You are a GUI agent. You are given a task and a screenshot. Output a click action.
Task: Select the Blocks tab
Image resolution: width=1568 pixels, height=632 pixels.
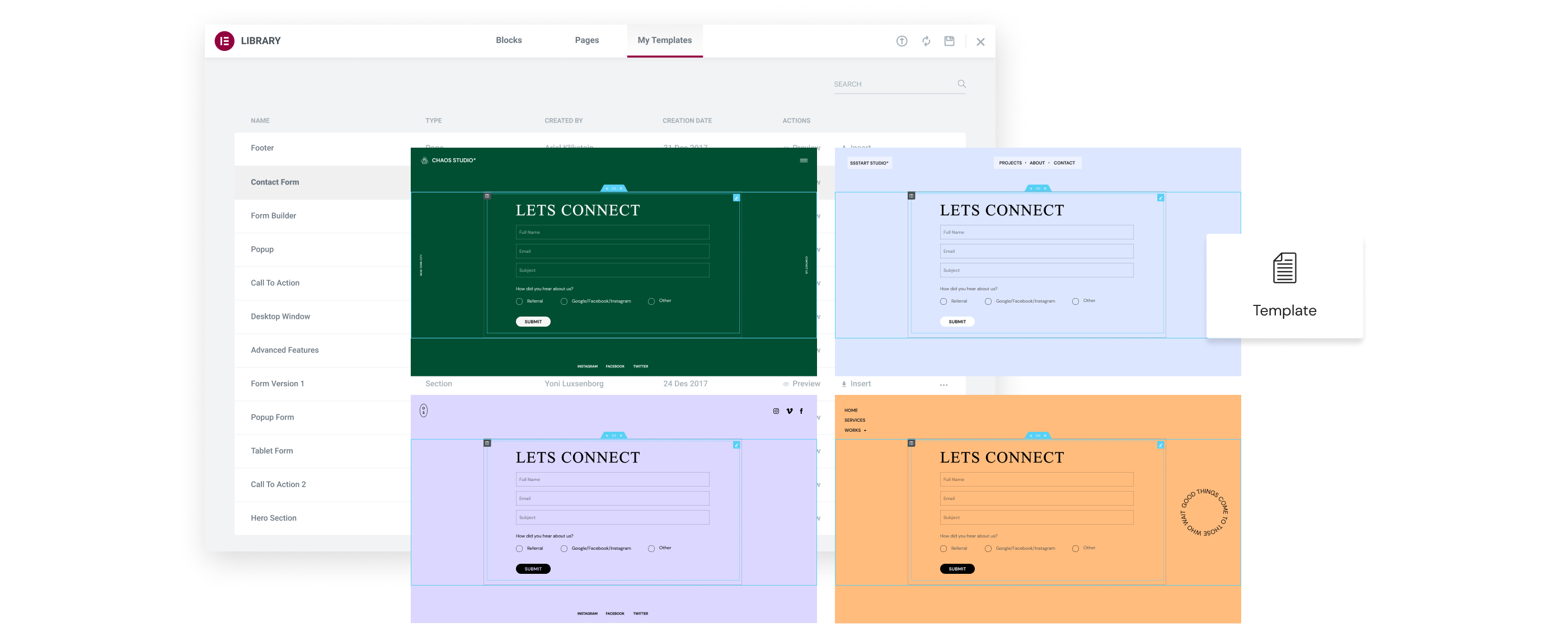coord(509,40)
